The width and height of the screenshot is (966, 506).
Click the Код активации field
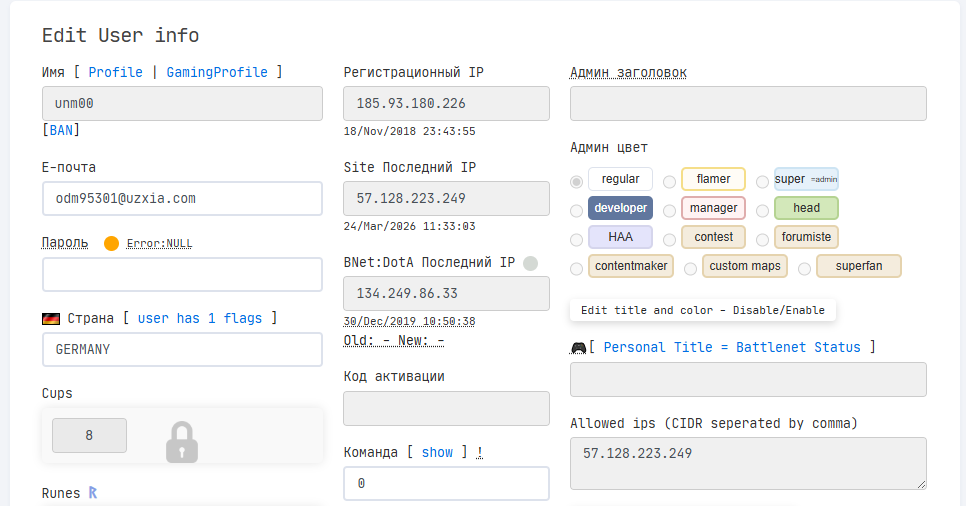pos(447,409)
